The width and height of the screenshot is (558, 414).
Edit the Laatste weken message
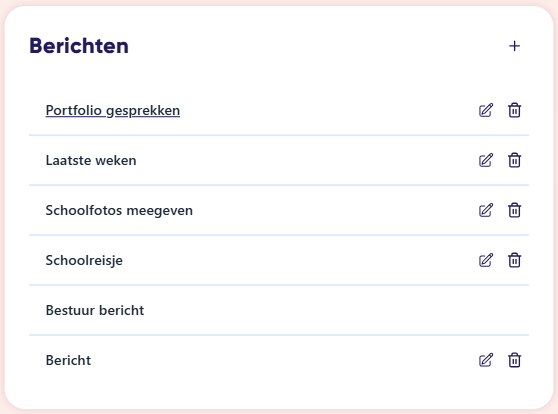(486, 160)
